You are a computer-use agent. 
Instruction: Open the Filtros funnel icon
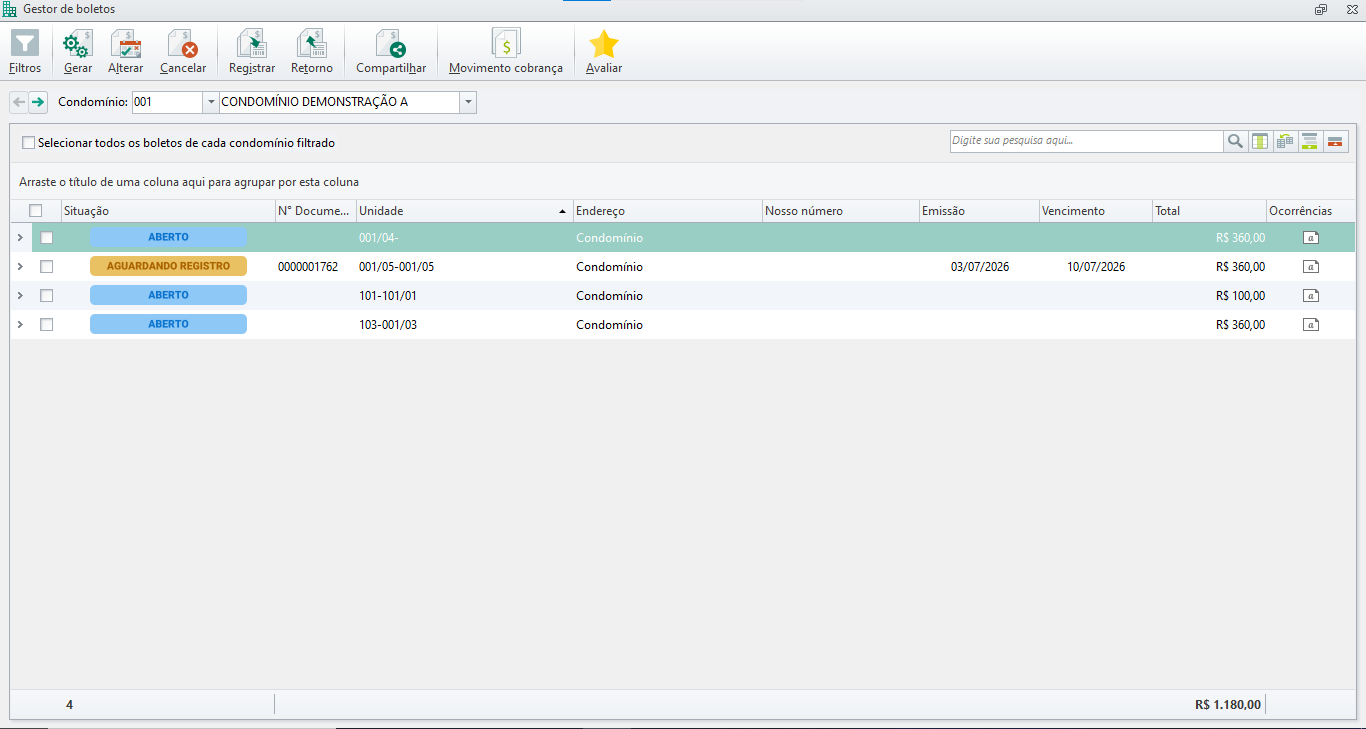point(25,44)
